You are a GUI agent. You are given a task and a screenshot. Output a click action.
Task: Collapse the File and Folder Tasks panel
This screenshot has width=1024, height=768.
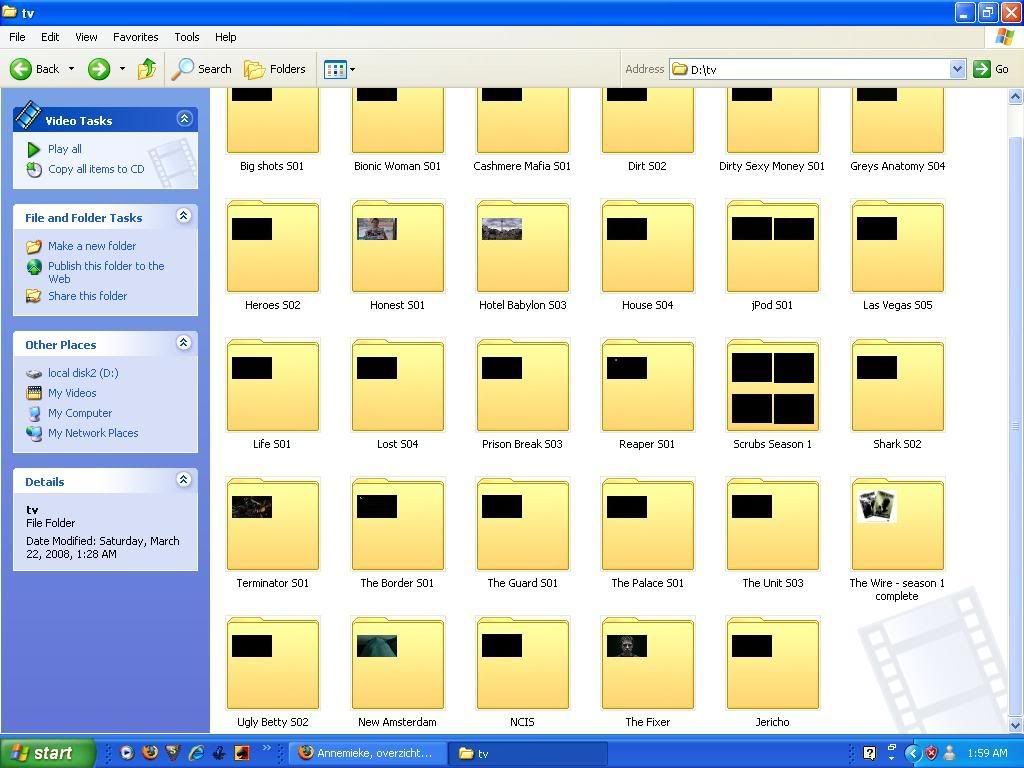[184, 216]
